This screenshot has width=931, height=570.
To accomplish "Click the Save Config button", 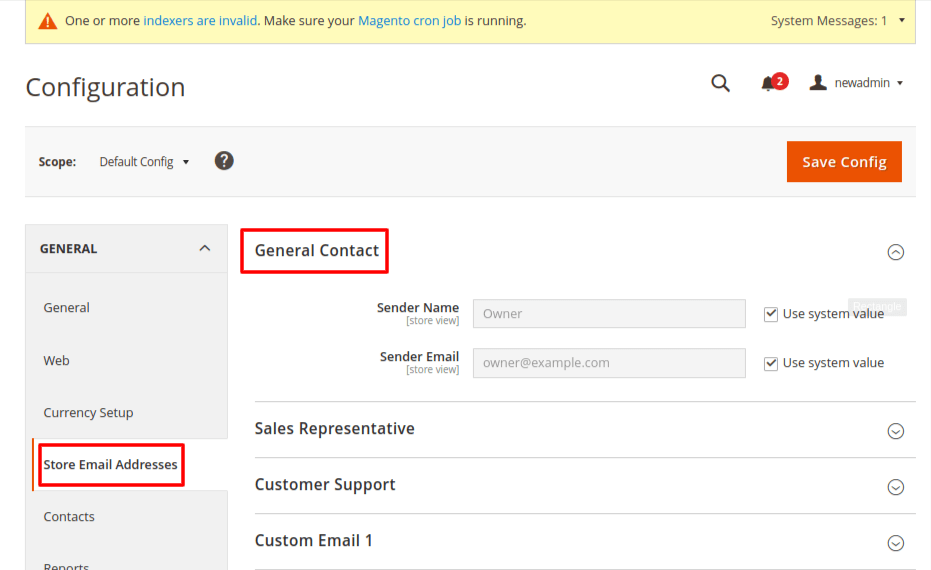I will (844, 162).
